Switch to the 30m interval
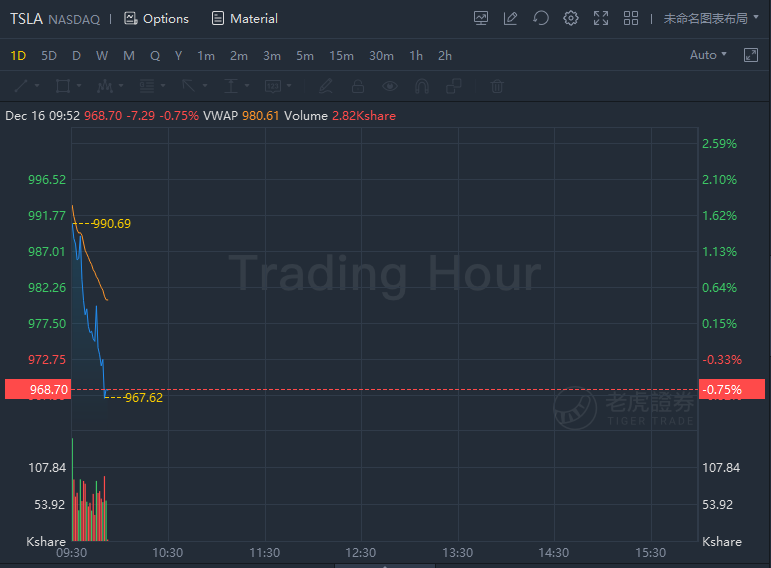771x568 pixels. [382, 56]
